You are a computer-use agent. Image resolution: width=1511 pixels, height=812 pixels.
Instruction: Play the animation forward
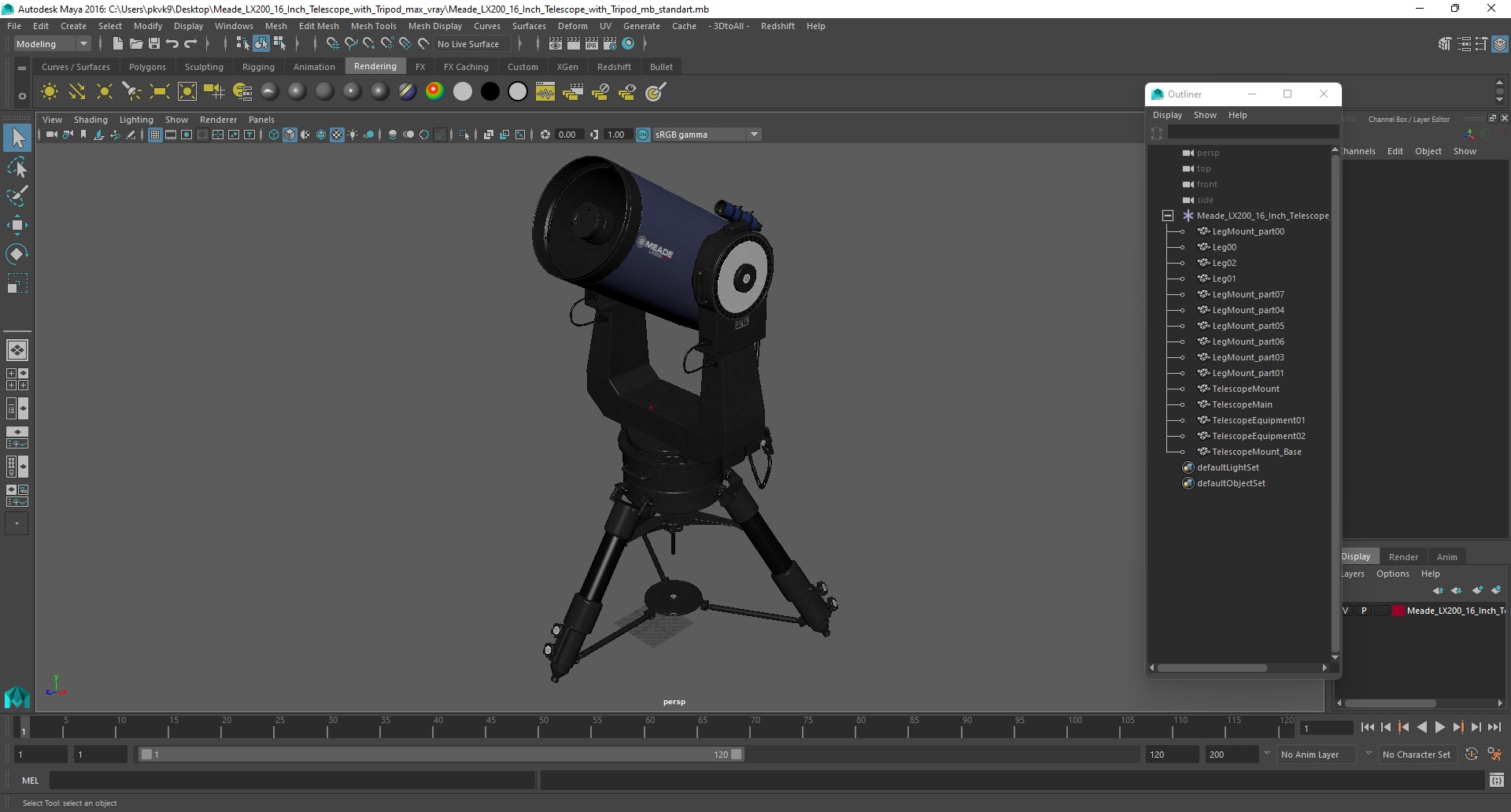pyautogui.click(x=1439, y=728)
